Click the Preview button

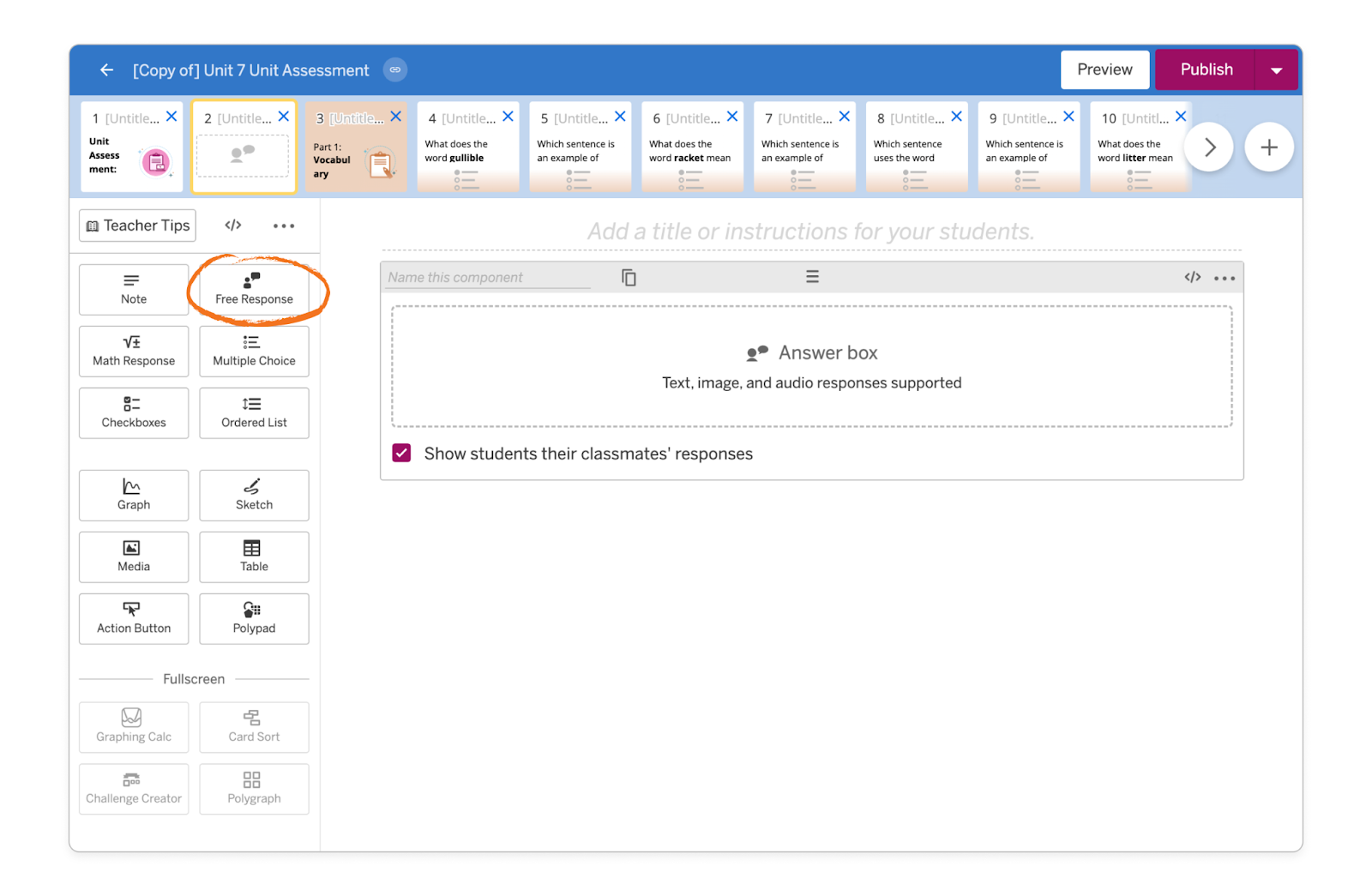(x=1104, y=69)
